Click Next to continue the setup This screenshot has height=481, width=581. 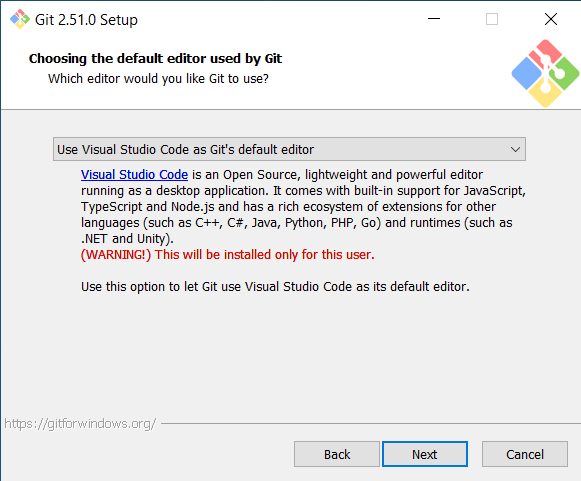425,454
